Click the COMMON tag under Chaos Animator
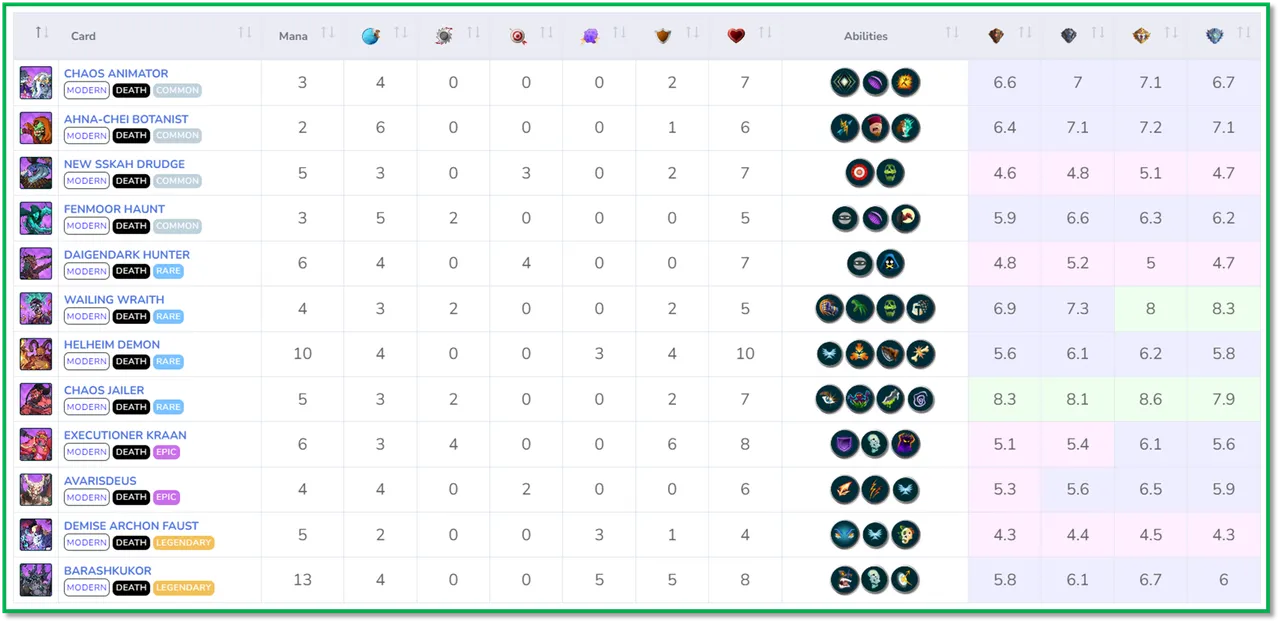Screen dimensions: 1280x623 [x=177, y=90]
